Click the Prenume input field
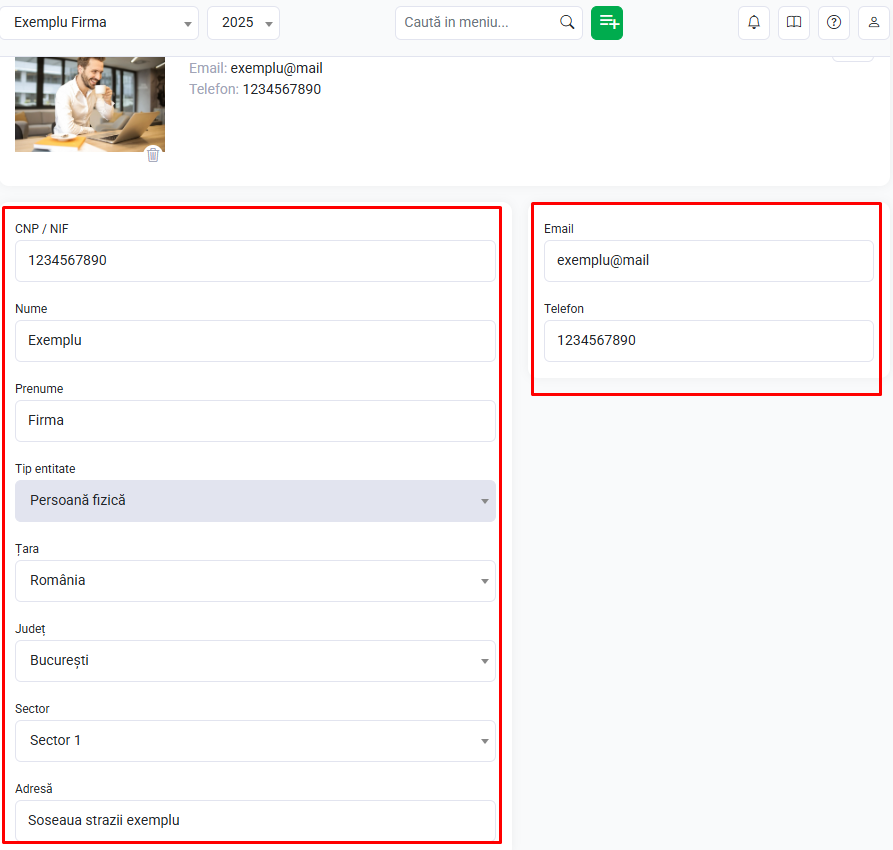Screen dimensions: 893x850 [255, 420]
